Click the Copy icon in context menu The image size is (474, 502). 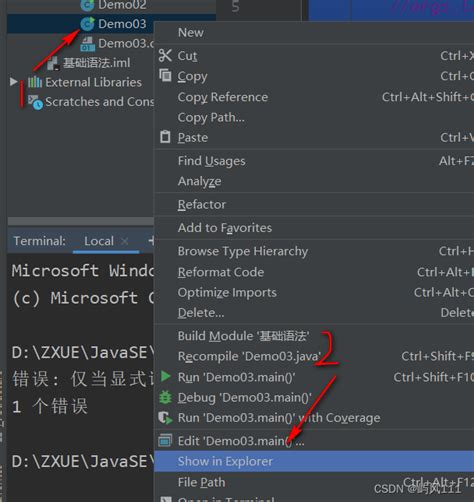[165, 75]
